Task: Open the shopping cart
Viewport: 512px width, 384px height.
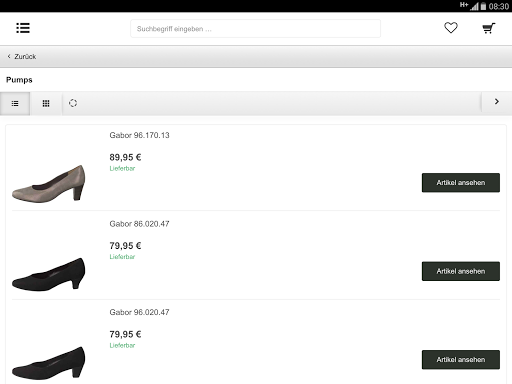Action: pyautogui.click(x=489, y=28)
